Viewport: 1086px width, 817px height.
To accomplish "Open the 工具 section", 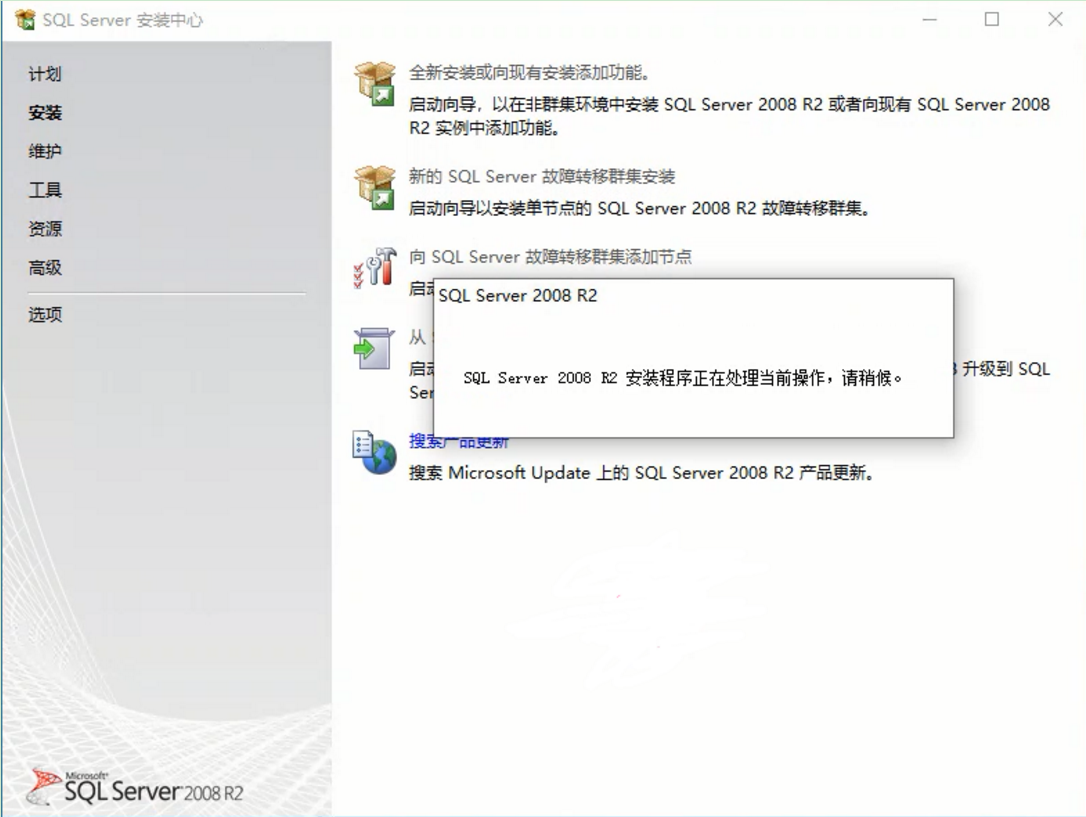I will pos(44,190).
